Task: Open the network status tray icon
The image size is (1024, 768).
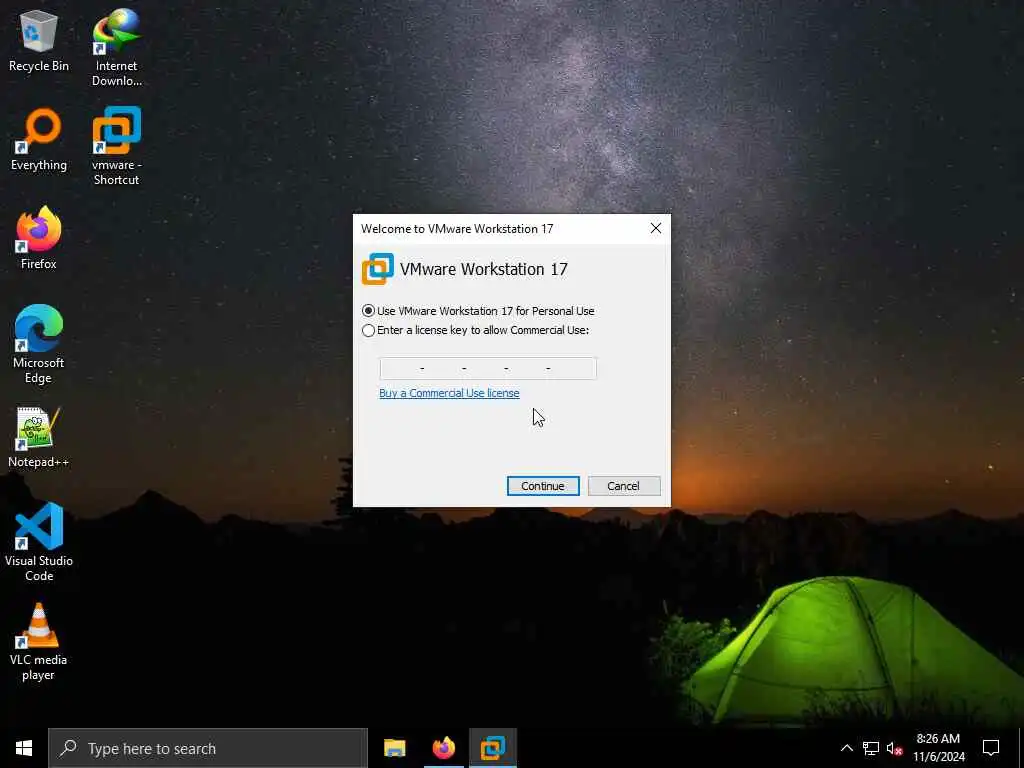Action: (x=871, y=748)
